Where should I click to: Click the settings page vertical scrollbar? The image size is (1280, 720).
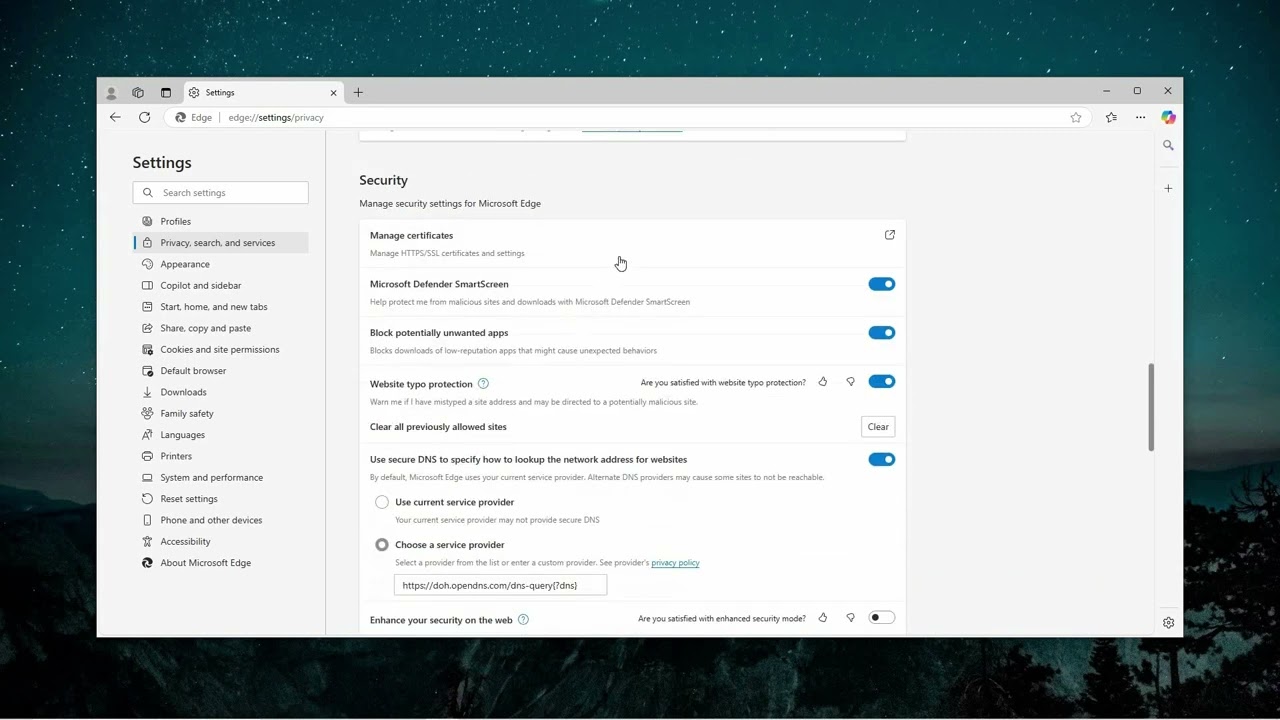(x=1151, y=407)
